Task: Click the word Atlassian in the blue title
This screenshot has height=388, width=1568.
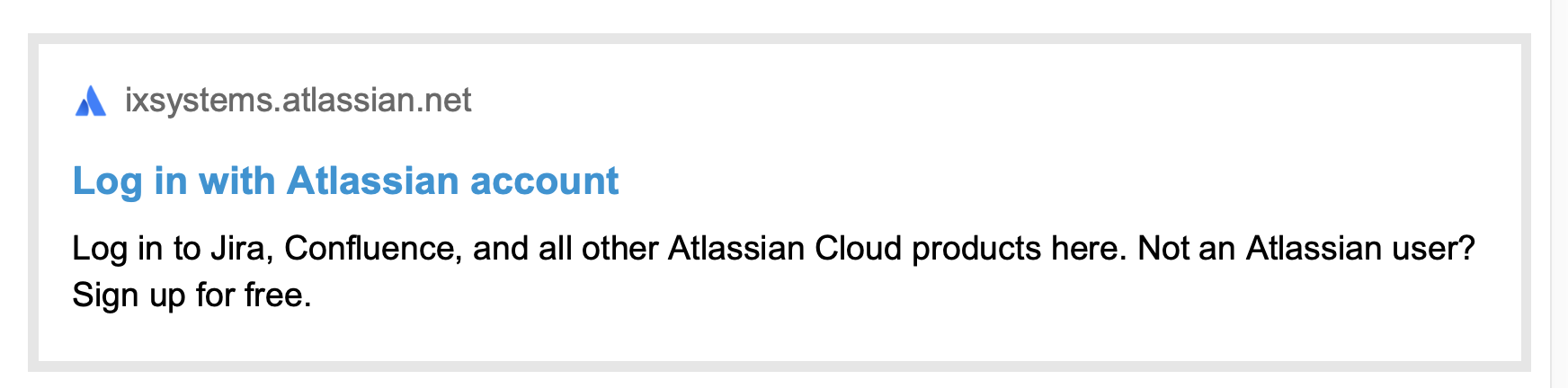Action: click(x=372, y=181)
